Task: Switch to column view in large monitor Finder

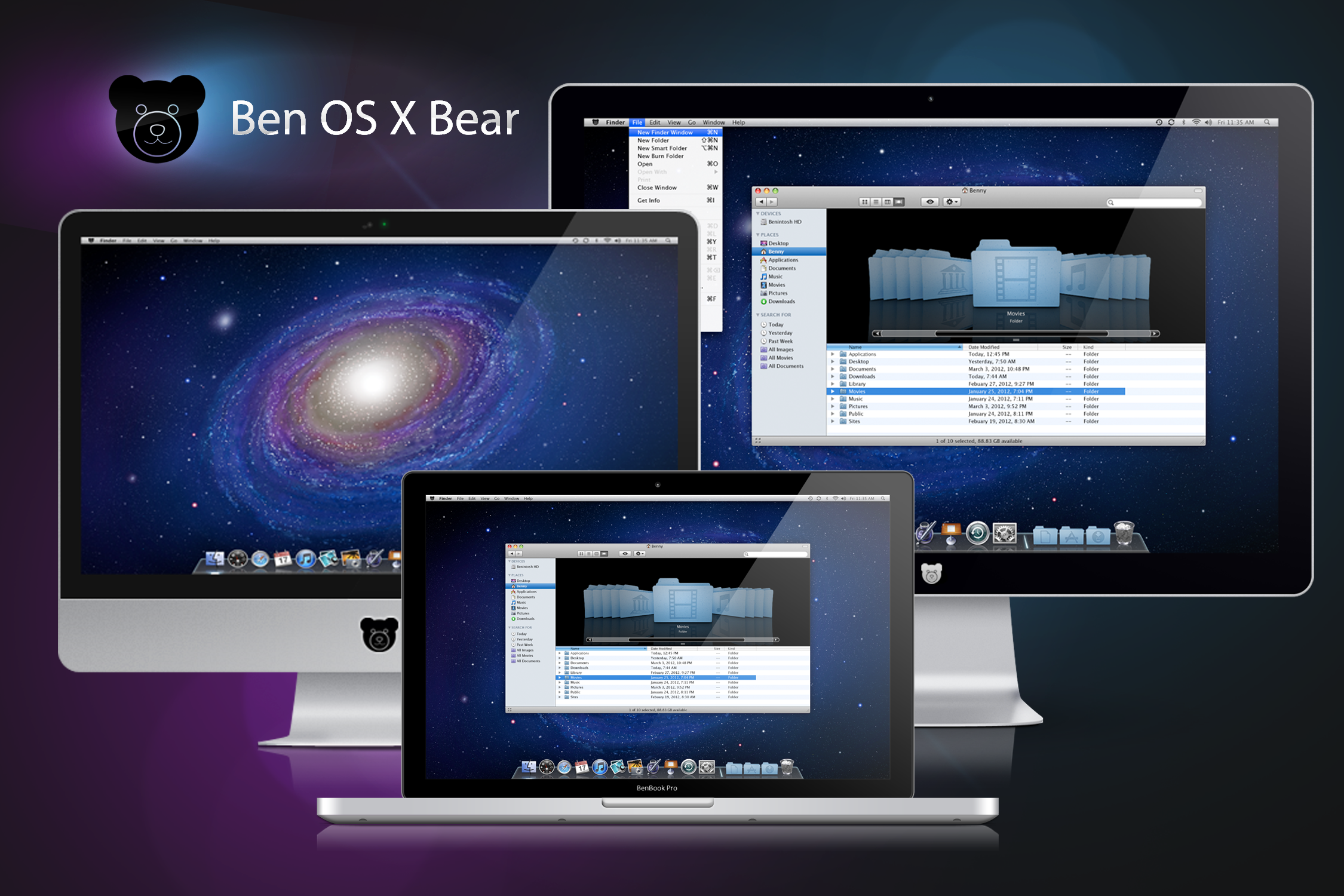Action: pos(888,202)
